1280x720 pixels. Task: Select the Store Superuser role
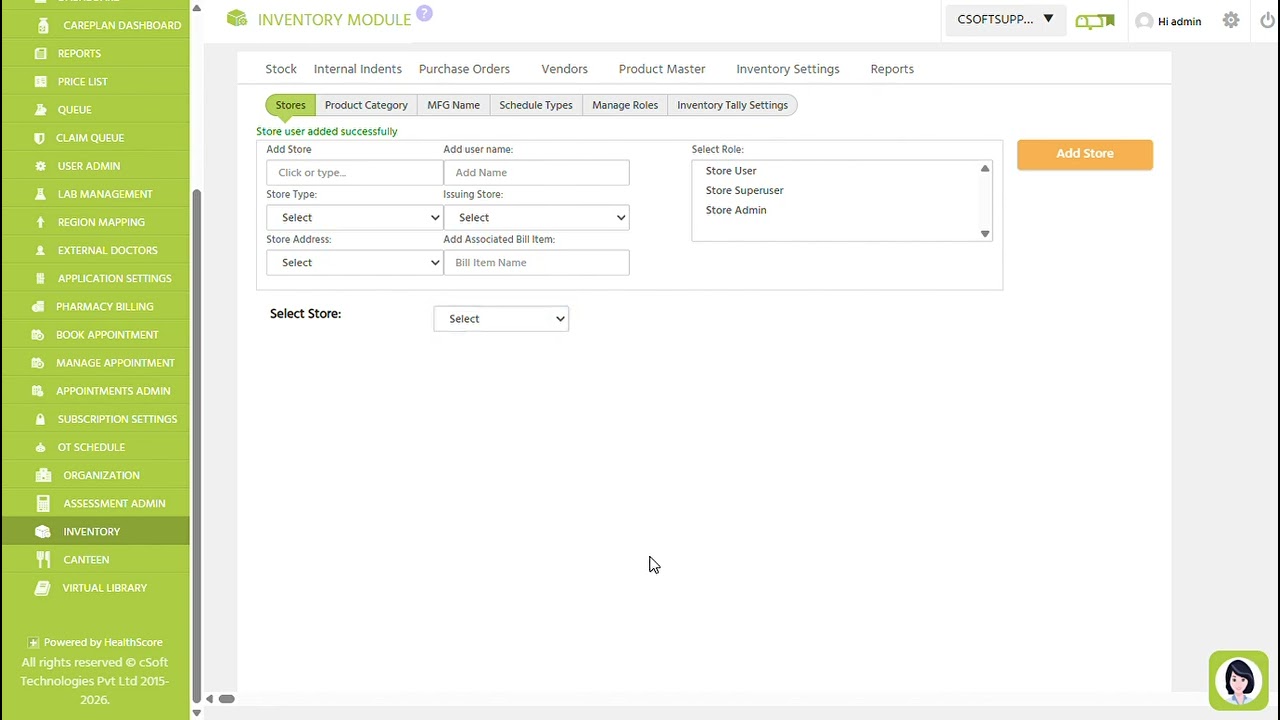click(x=744, y=190)
